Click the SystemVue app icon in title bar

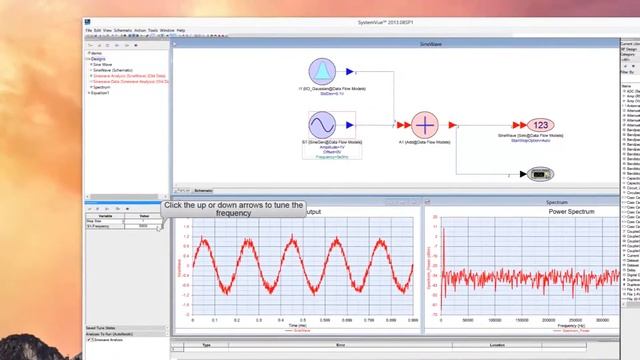(x=88, y=22)
